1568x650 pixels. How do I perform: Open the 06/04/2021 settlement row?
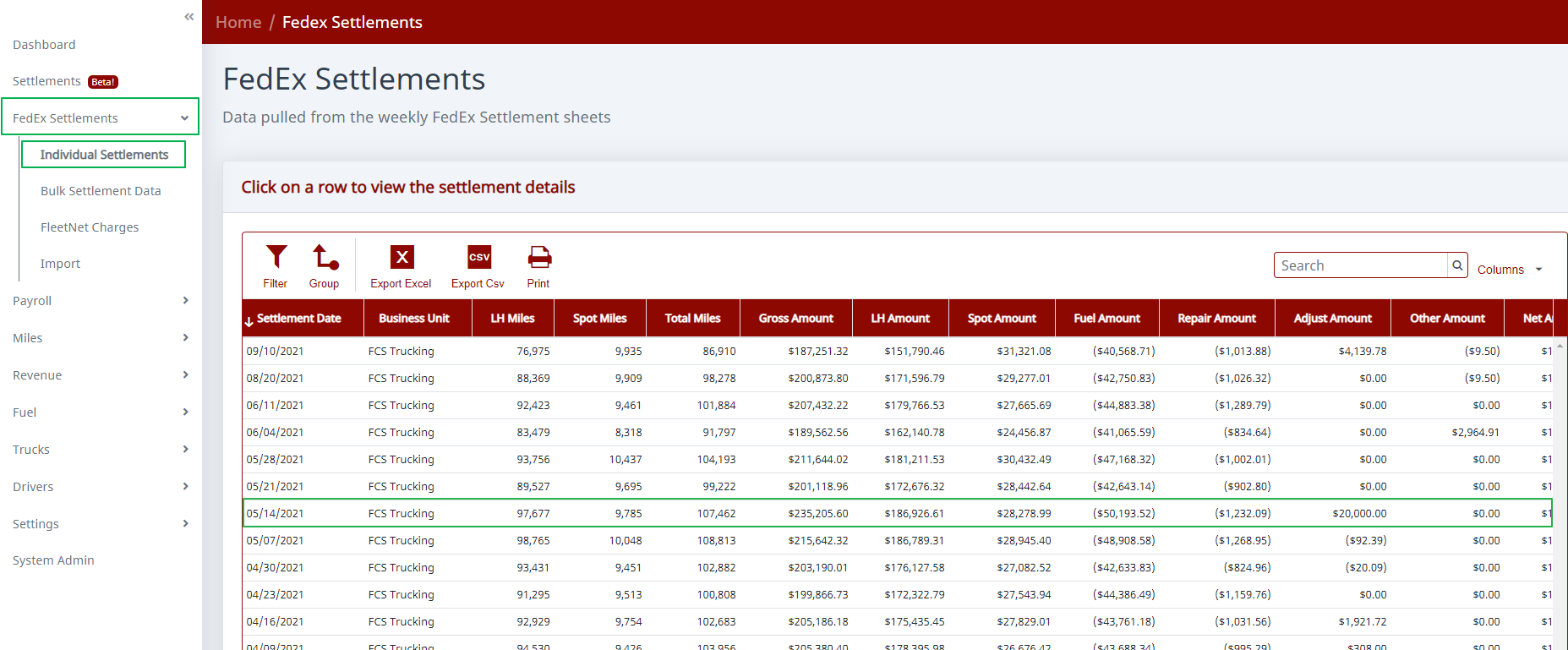[898, 432]
